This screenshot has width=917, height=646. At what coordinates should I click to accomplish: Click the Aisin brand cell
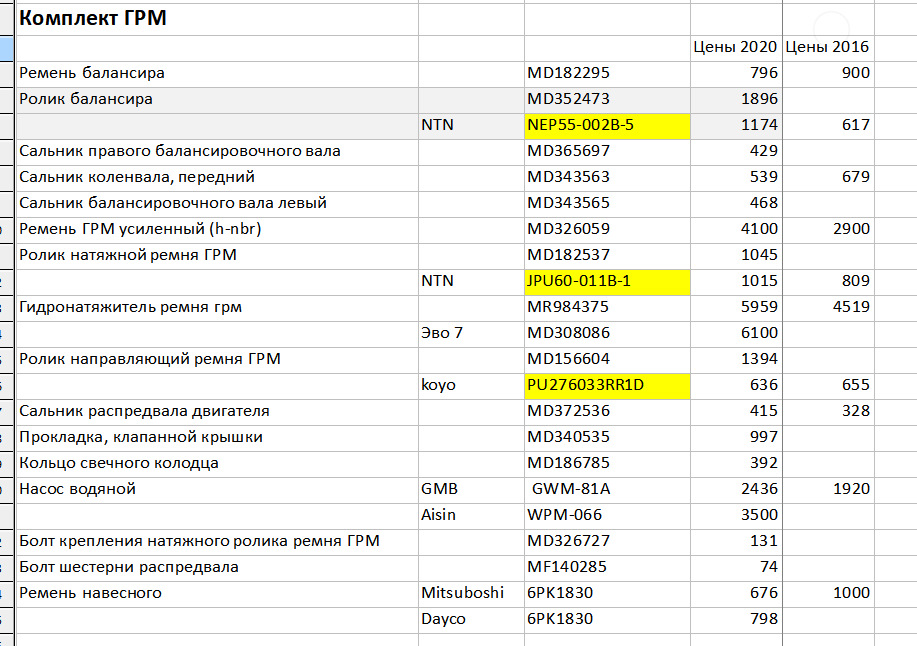click(471, 516)
